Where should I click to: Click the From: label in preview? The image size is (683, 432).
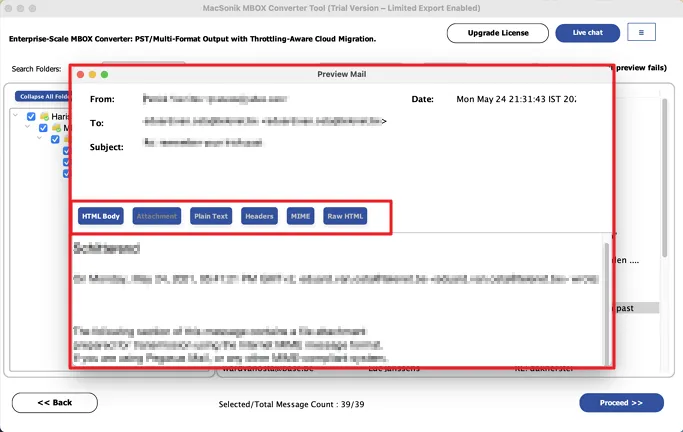click(x=102, y=99)
